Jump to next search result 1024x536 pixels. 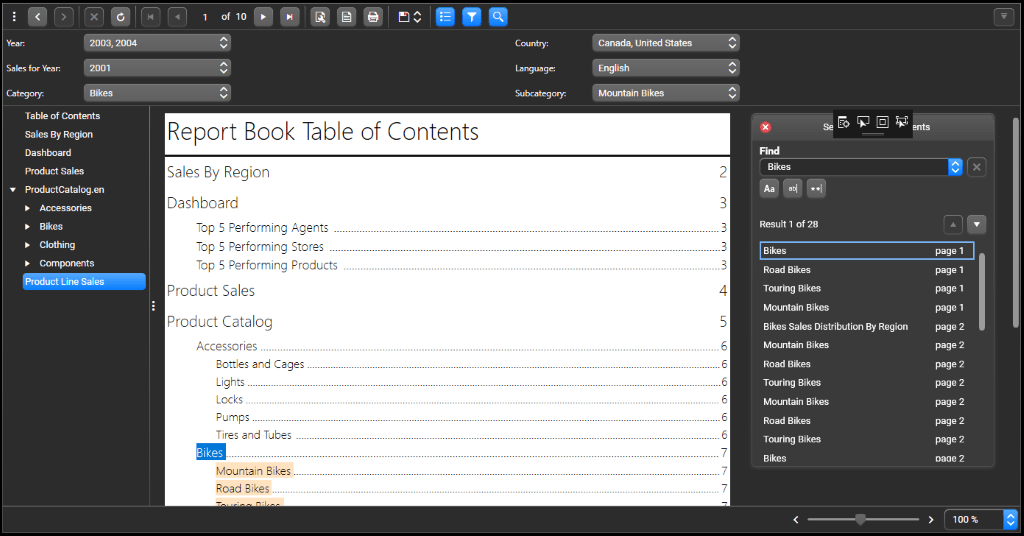click(977, 224)
